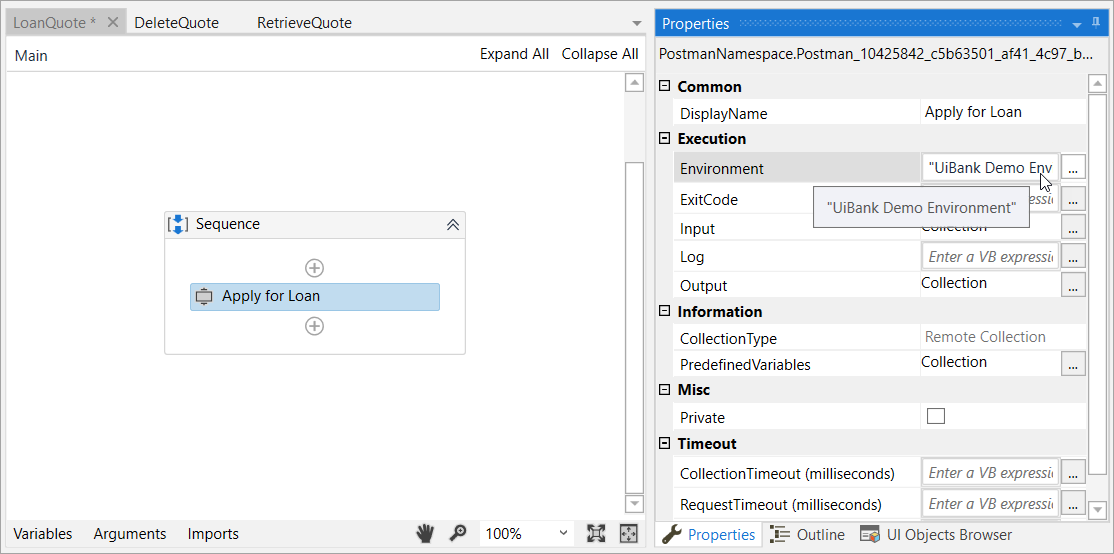Open the Outline panel tab
Viewport: 1114px width, 554px height.
[808, 535]
